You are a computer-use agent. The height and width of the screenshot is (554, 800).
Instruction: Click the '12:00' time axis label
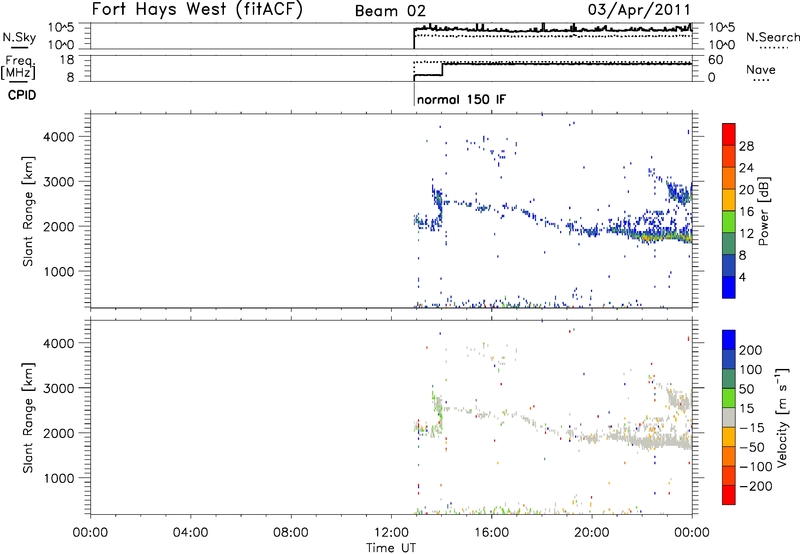point(391,533)
